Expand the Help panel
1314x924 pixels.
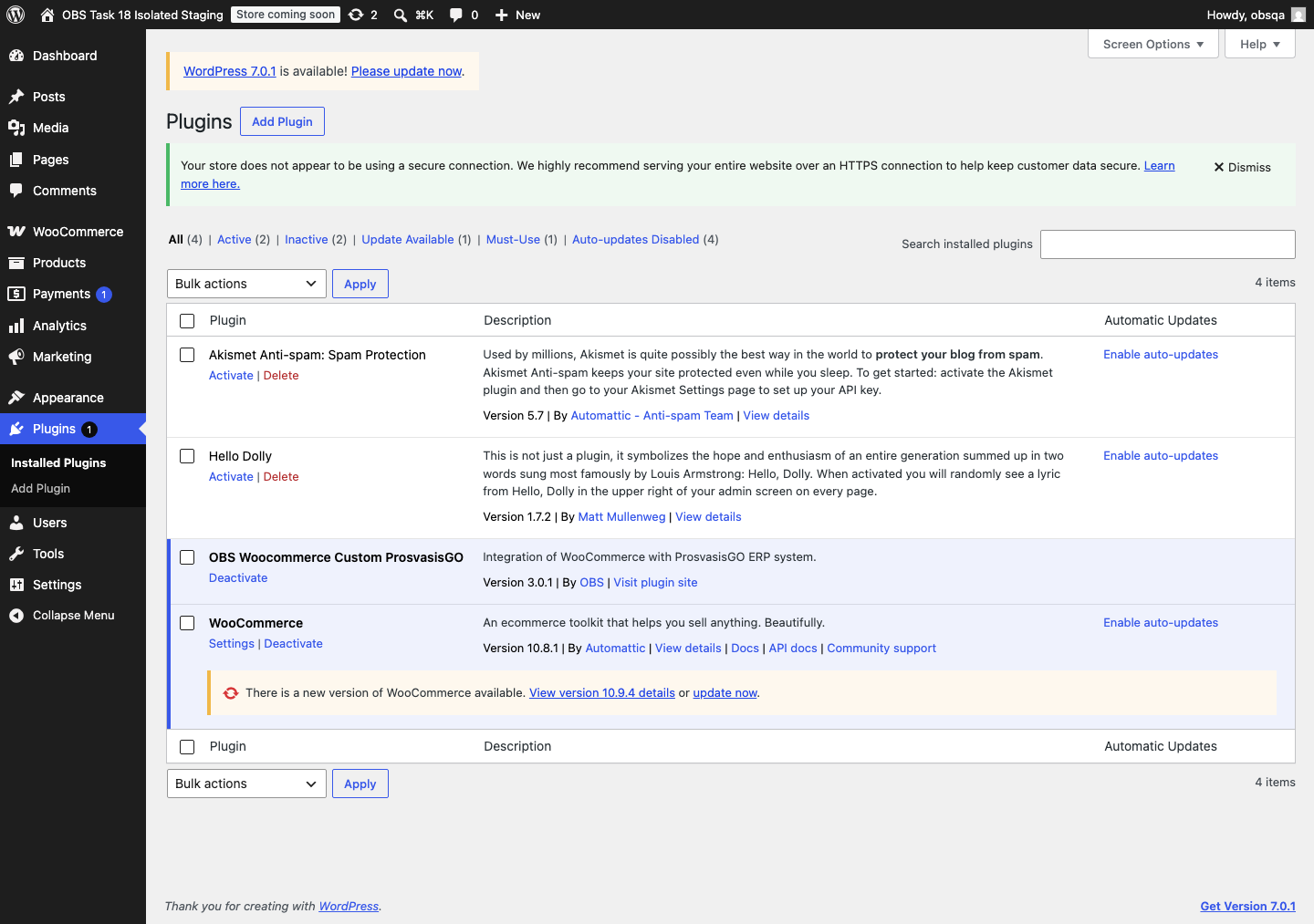click(1260, 44)
